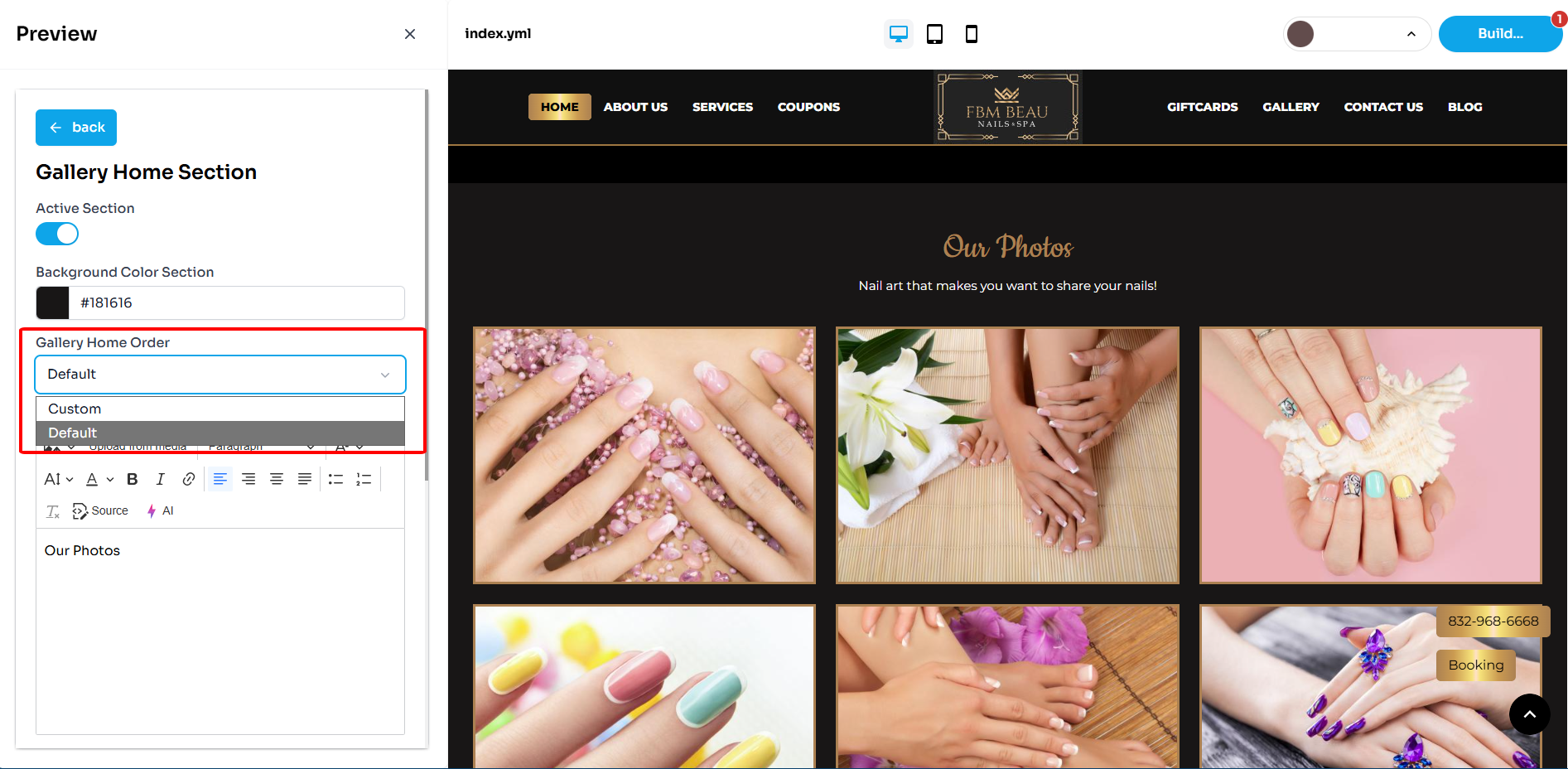Viewport: 1568px width, 769px height.
Task: Insert a link using the link icon
Action: [189, 479]
